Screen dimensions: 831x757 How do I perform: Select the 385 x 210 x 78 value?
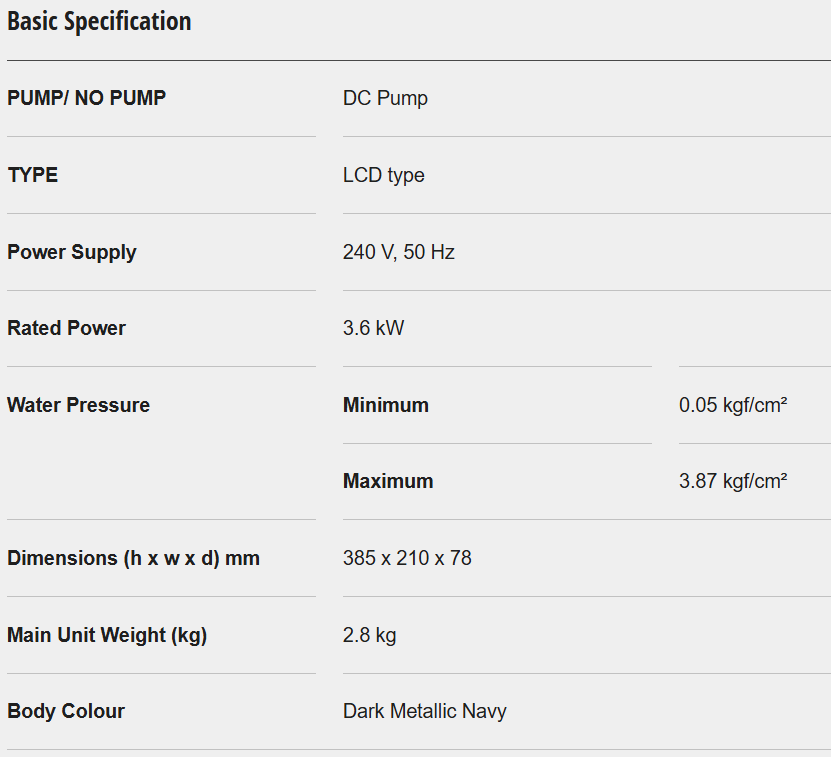click(407, 558)
